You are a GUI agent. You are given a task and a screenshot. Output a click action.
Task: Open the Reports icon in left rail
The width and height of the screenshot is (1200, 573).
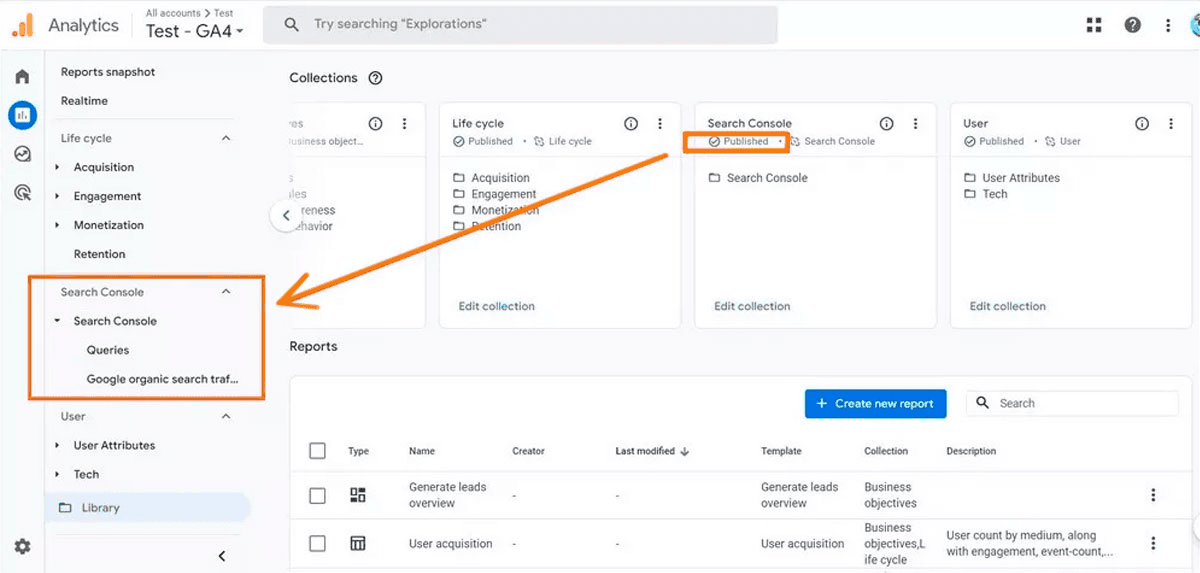[22, 115]
